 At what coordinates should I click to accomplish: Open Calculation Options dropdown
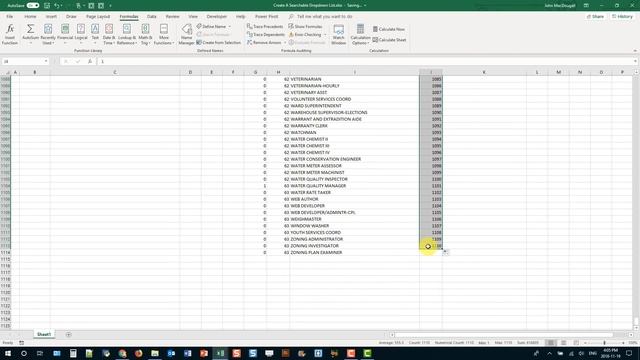tap(360, 34)
